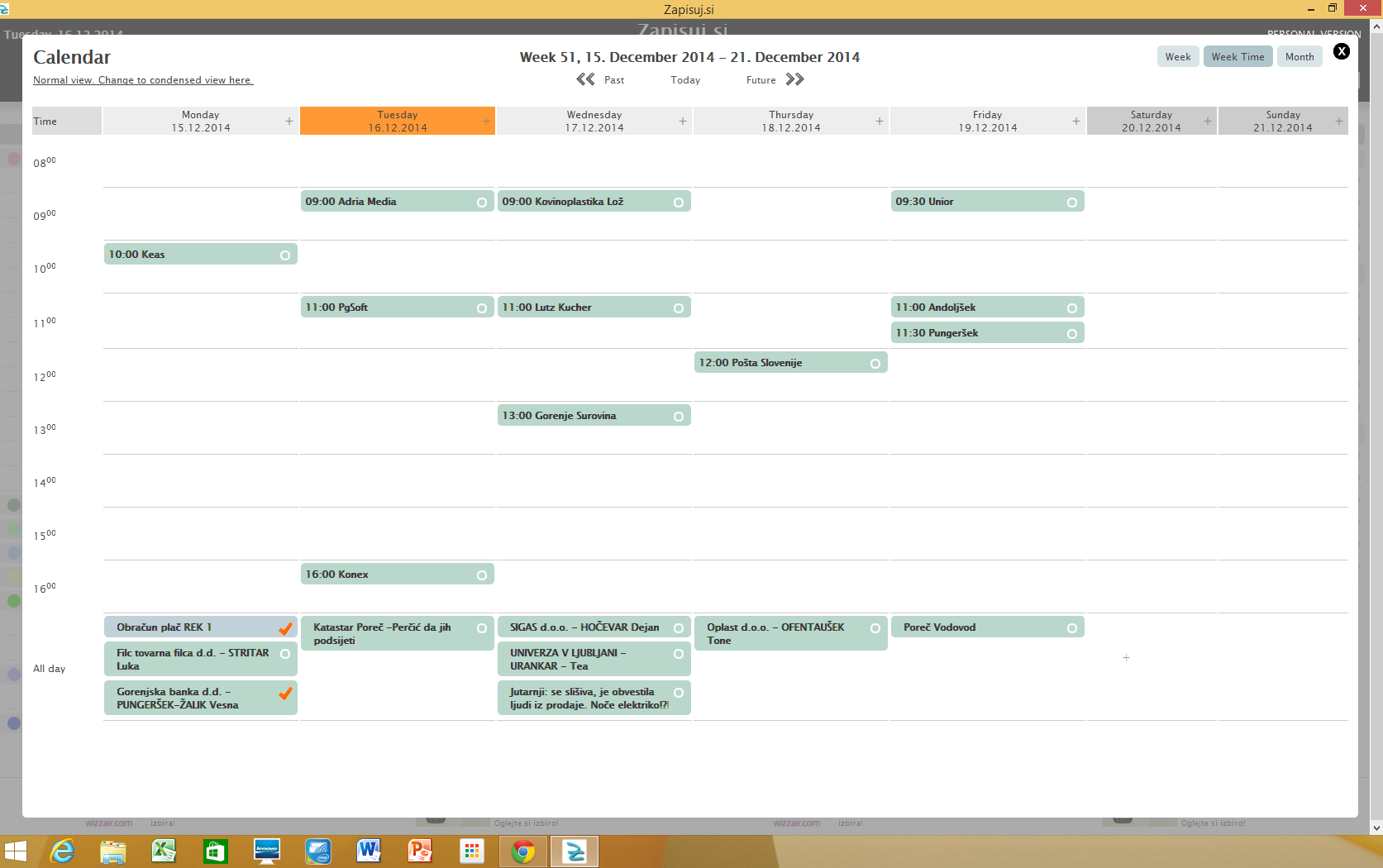Mark the 11:00 PgSoft event as done
1383x868 pixels.
coord(482,308)
